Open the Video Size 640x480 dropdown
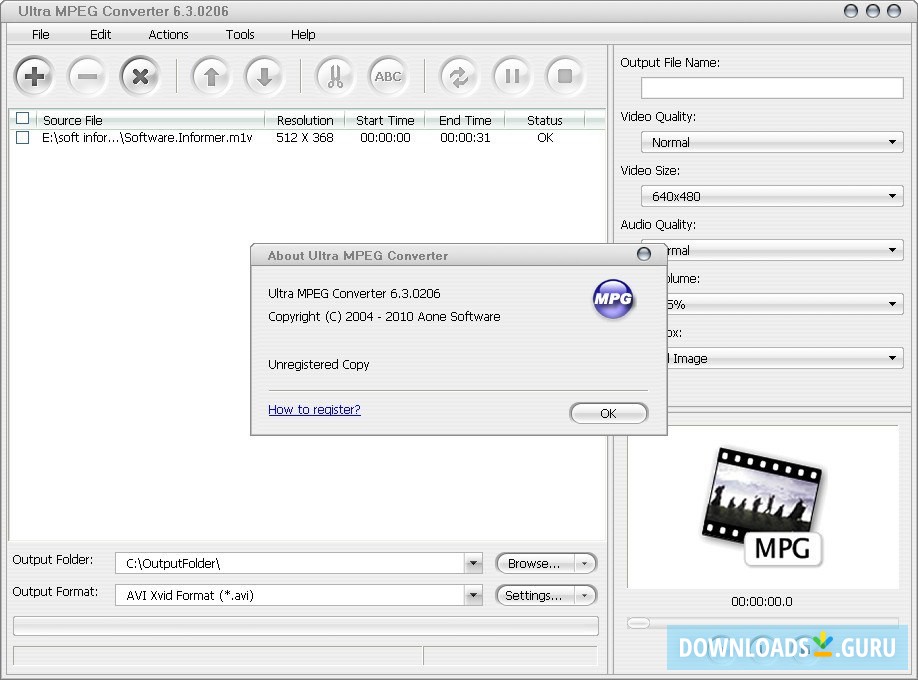 pos(771,197)
